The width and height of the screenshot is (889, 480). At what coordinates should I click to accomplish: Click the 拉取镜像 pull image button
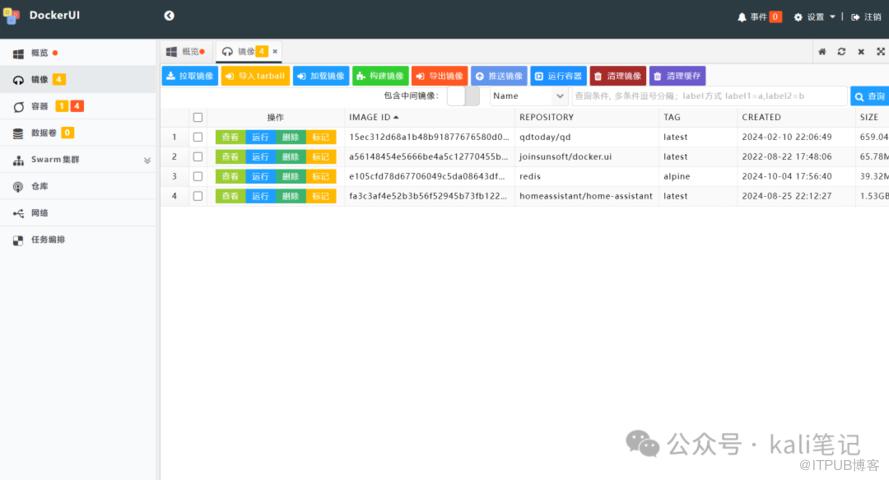click(x=190, y=76)
